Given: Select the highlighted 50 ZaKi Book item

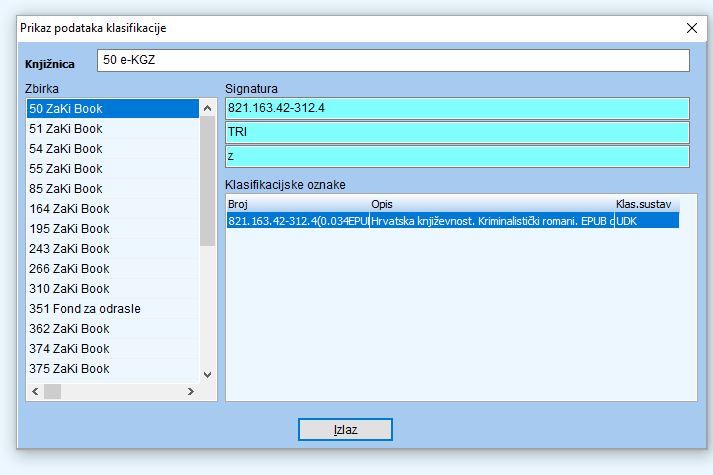Looking at the screenshot, I should 113,108.
